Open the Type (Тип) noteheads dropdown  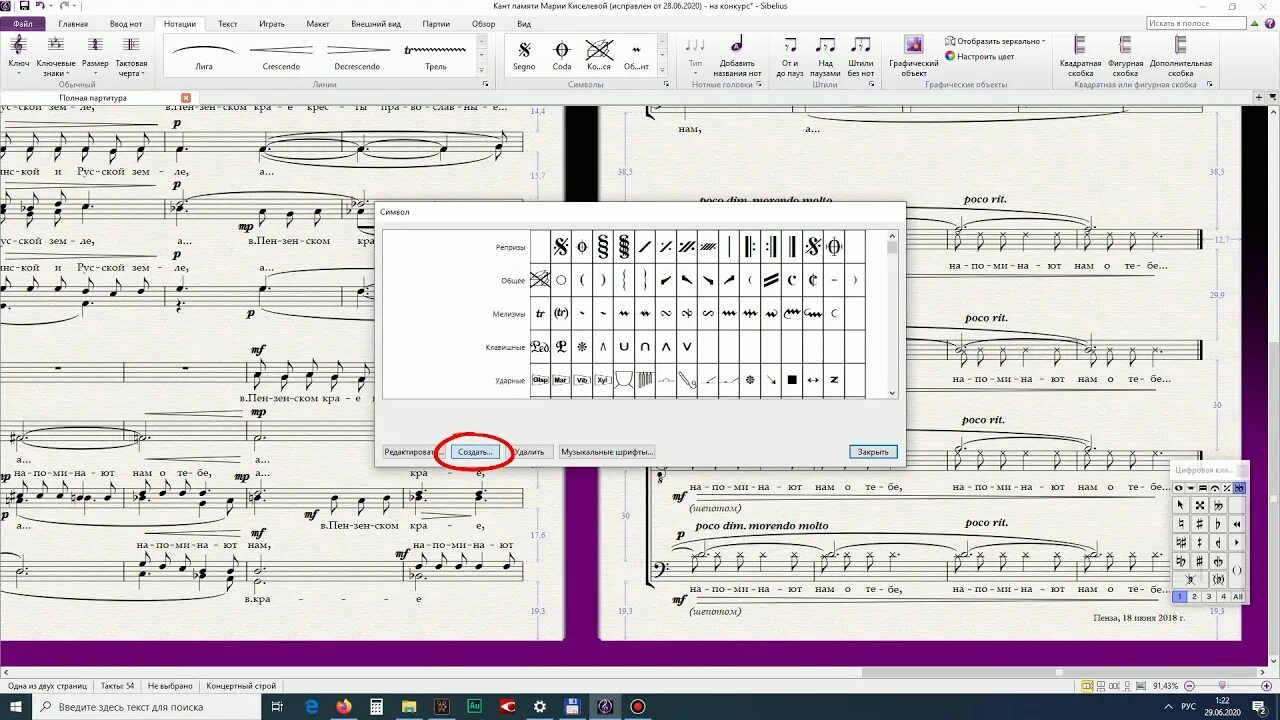(x=695, y=56)
